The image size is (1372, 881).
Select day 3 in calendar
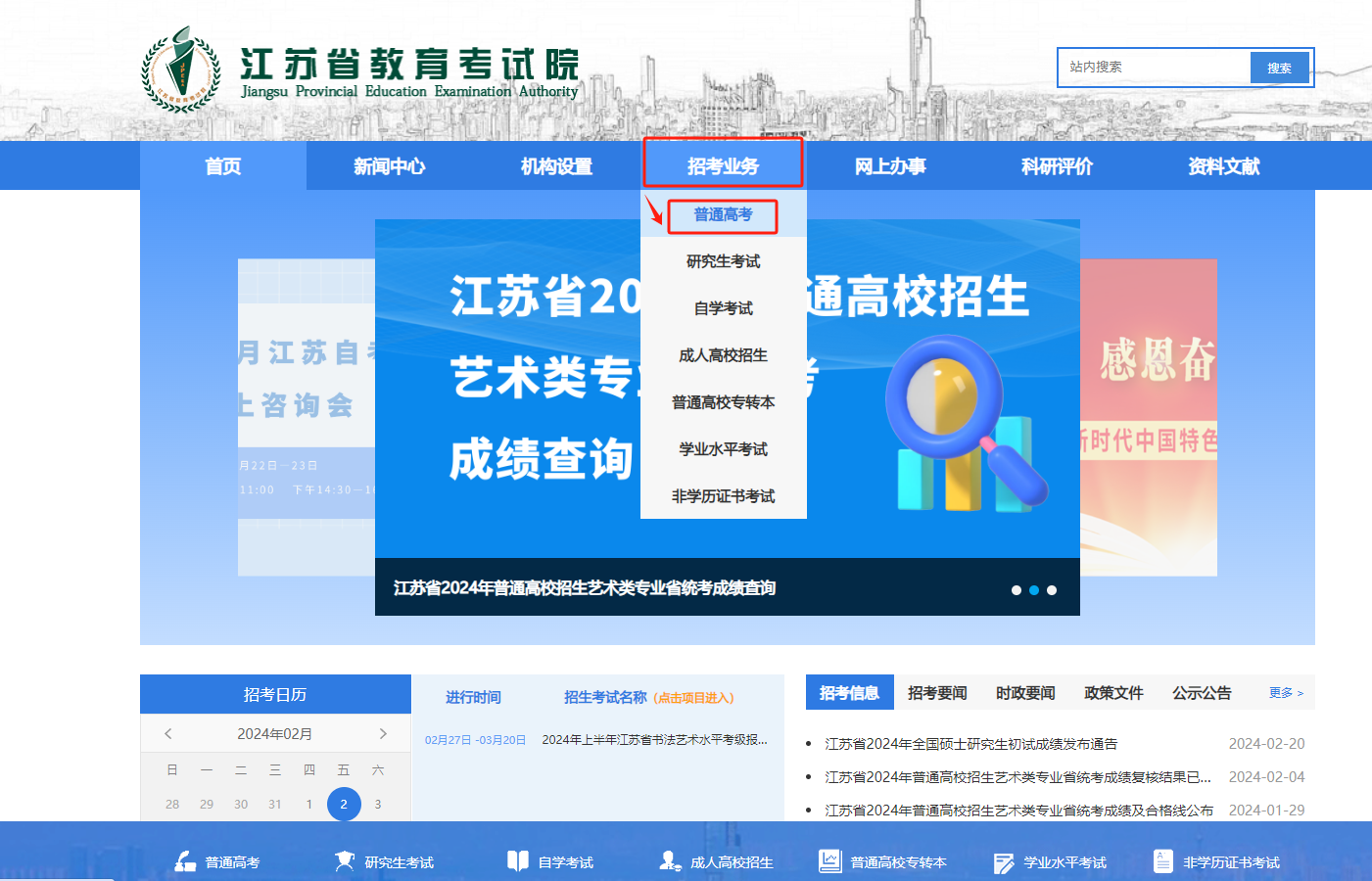coord(378,804)
